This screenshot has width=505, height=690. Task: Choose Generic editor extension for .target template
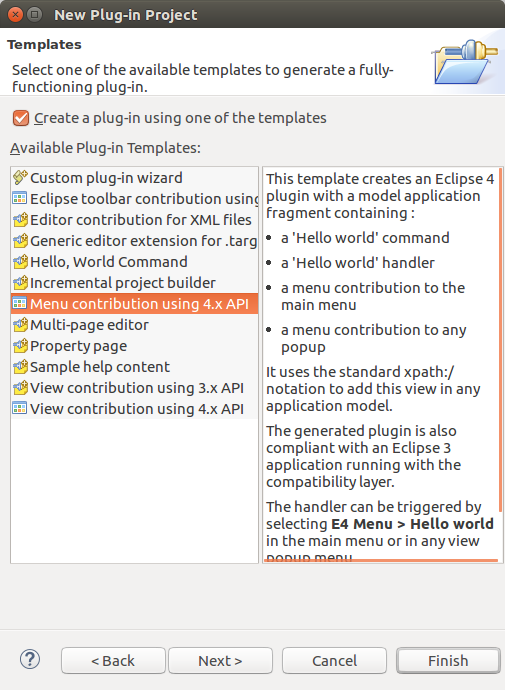tap(134, 241)
